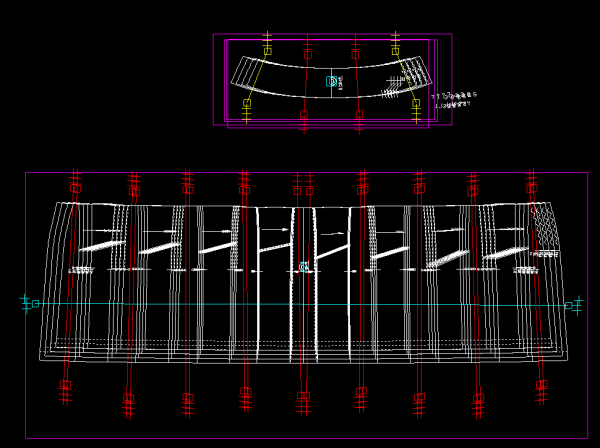Select the bottom-right red square marker of lower drawing
The image size is (600, 448).
[541, 385]
